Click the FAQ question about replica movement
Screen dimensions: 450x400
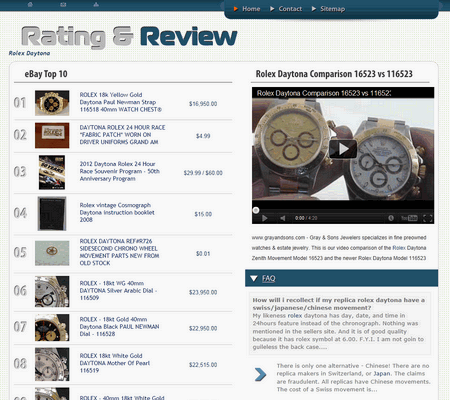[338, 304]
